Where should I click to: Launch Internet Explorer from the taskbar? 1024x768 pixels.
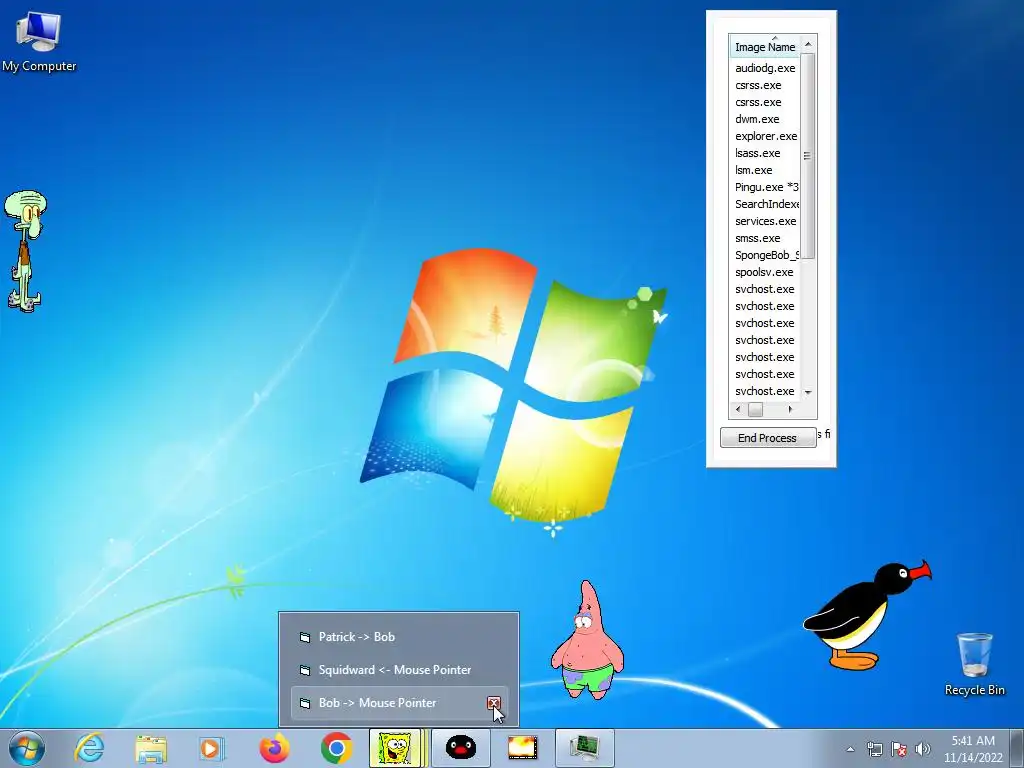89,748
